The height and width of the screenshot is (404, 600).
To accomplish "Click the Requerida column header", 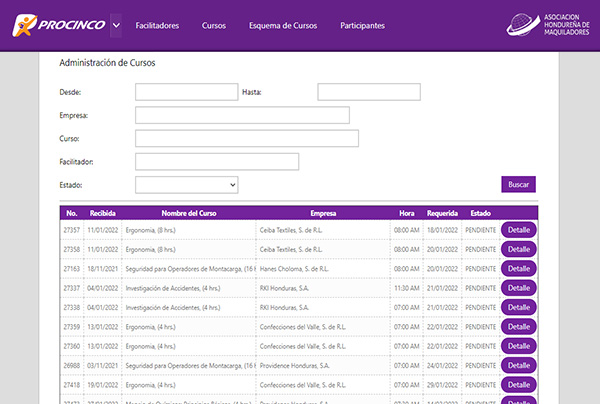I will click(442, 213).
